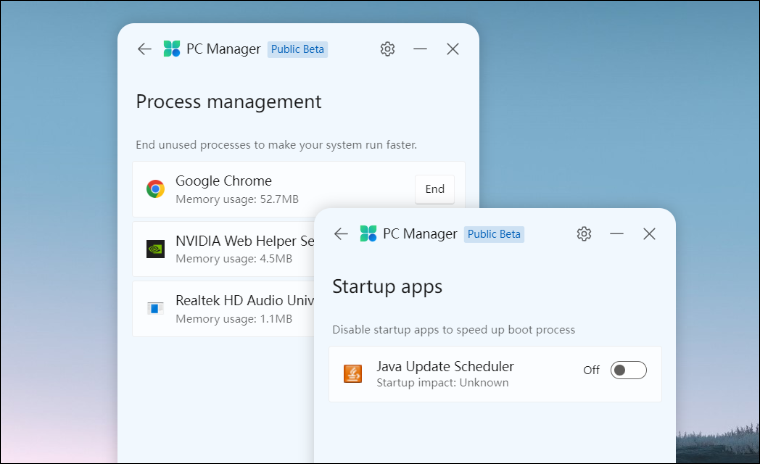Click the NVIDIA Web Helper icon
760x464 pixels.
click(x=156, y=249)
